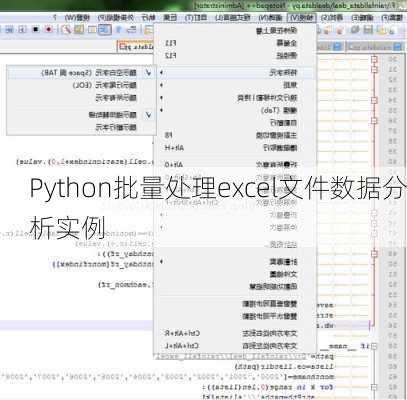Toggle 自动换行 word wrap in the View menu
The height and width of the screenshot is (400, 407).
point(235,123)
